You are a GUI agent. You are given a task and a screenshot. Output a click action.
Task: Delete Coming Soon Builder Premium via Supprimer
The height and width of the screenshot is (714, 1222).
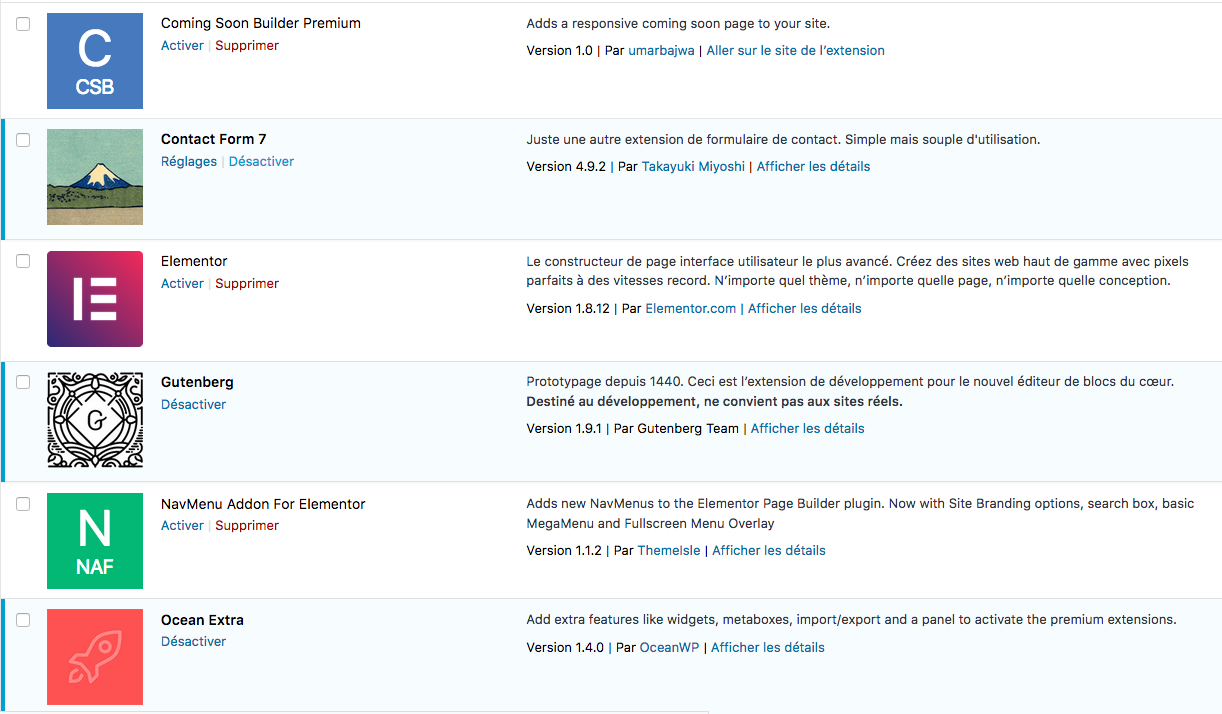[247, 46]
